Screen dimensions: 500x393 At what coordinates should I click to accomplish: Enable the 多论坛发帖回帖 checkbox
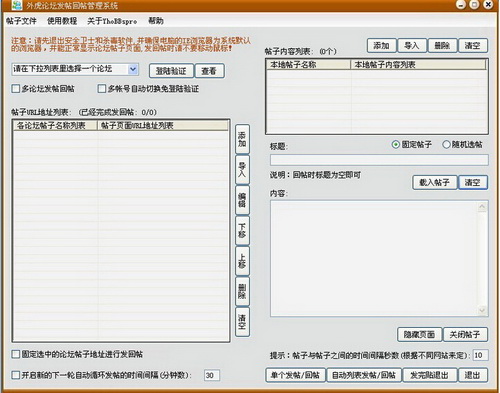pos(16,89)
